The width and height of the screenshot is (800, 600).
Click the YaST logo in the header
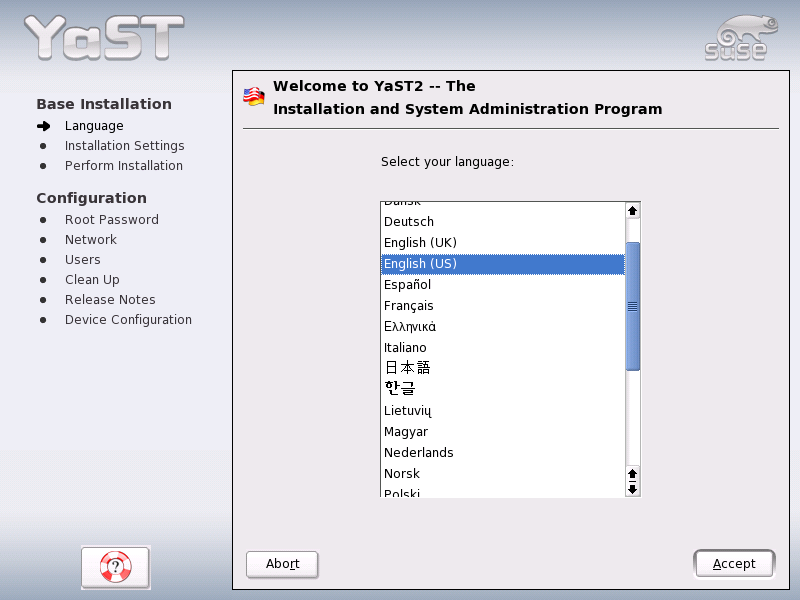coord(100,37)
